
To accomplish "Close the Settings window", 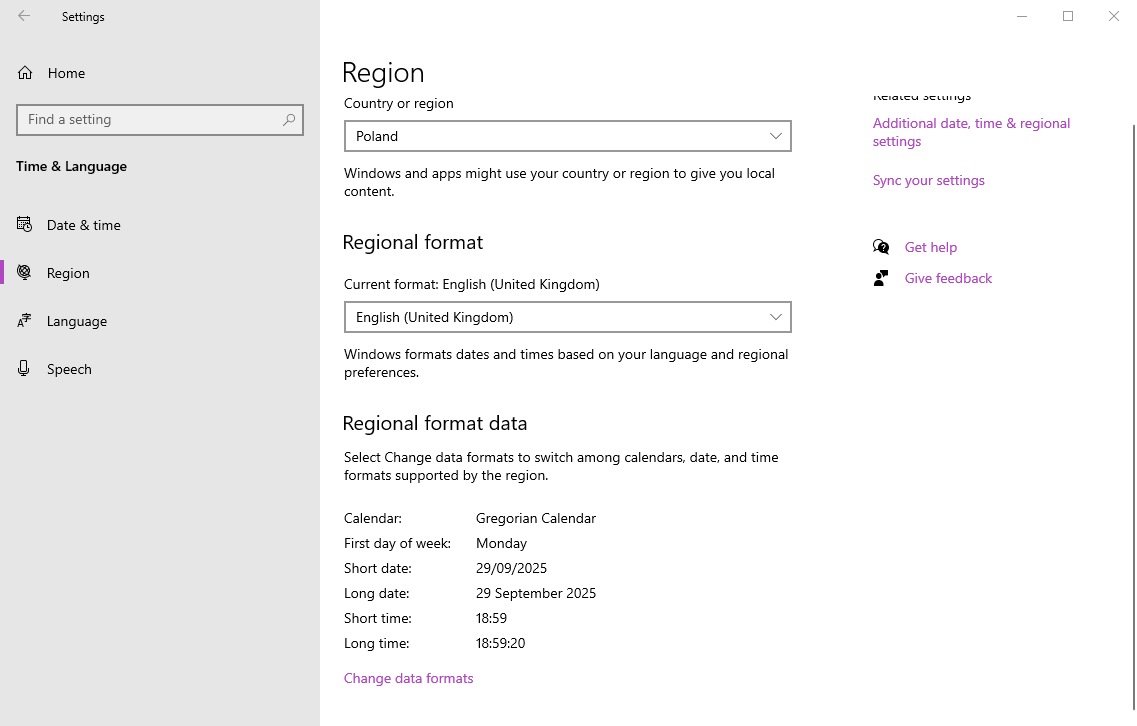I will (x=1114, y=16).
